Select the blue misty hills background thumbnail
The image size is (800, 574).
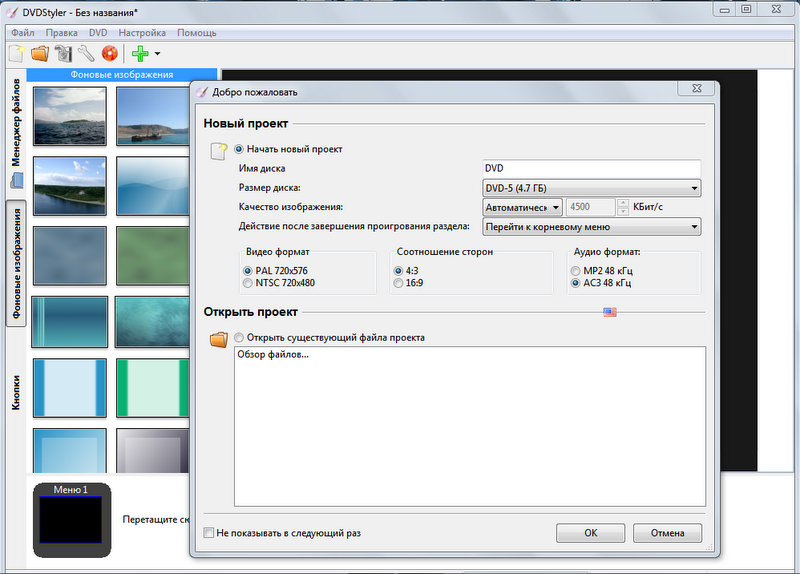tap(153, 186)
